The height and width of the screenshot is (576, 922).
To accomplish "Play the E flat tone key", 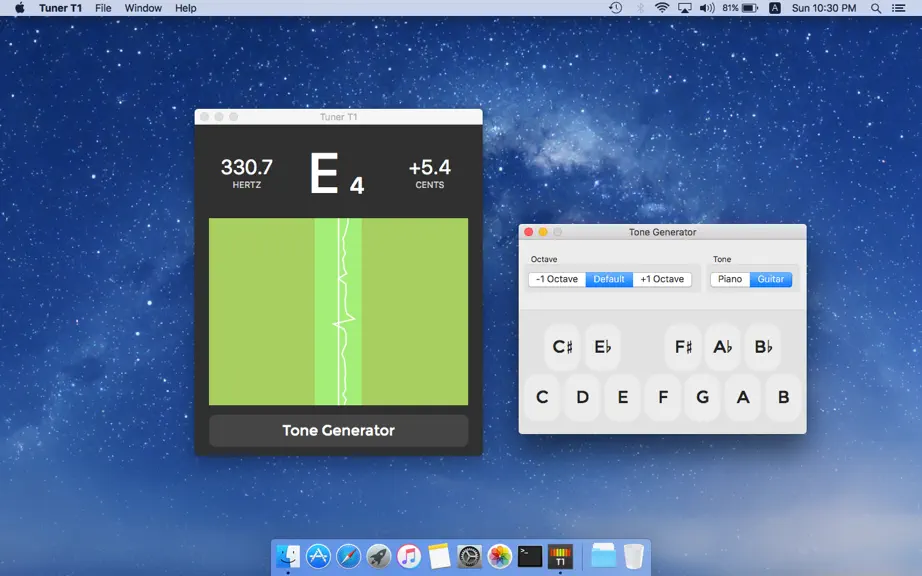I will pos(603,347).
